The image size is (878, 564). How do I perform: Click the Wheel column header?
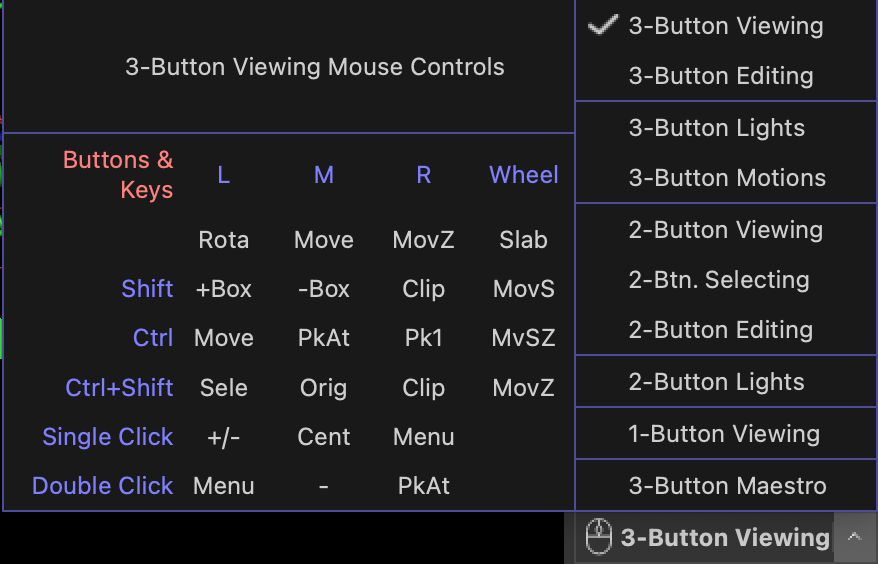click(523, 175)
